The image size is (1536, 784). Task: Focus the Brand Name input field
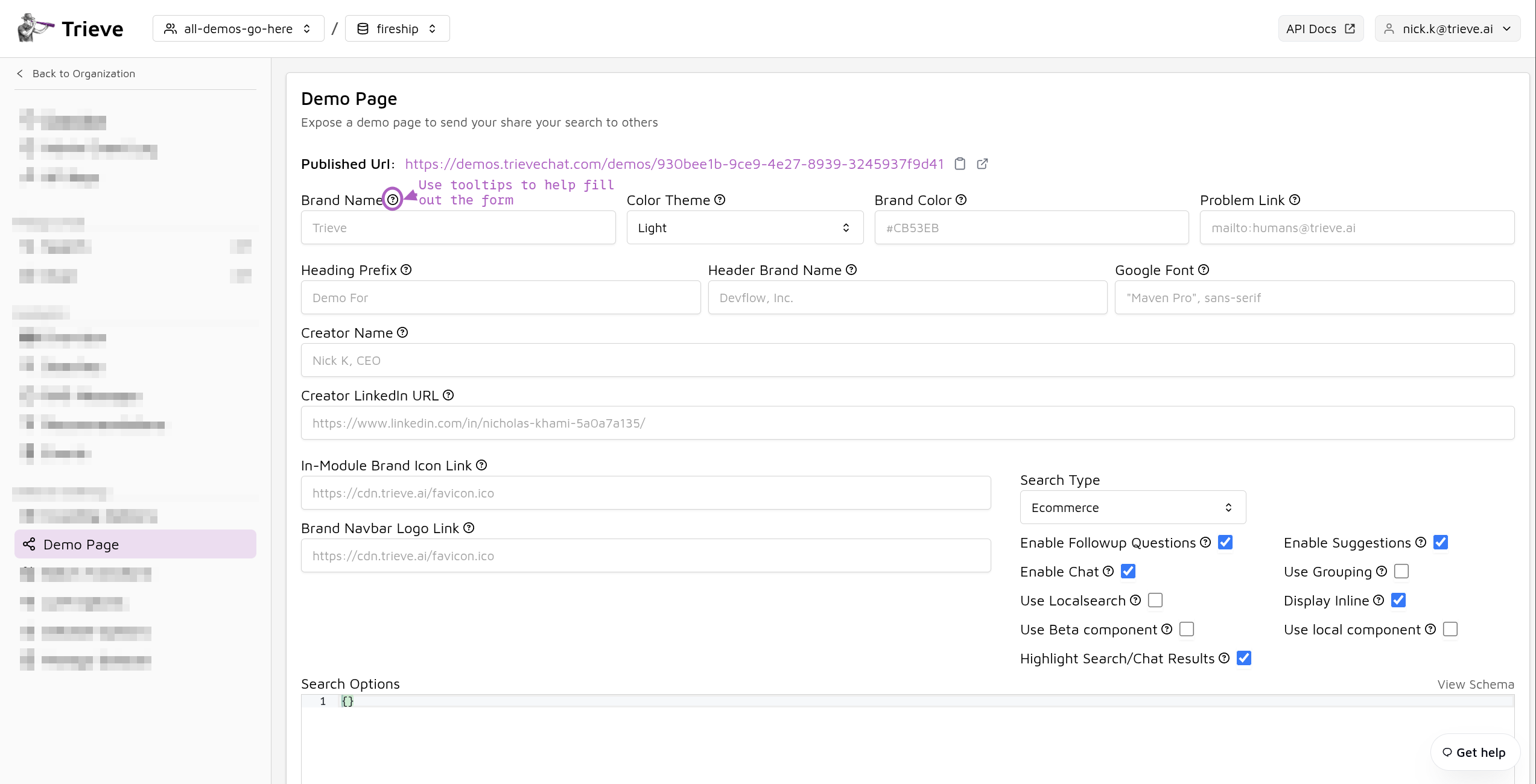[x=459, y=227]
